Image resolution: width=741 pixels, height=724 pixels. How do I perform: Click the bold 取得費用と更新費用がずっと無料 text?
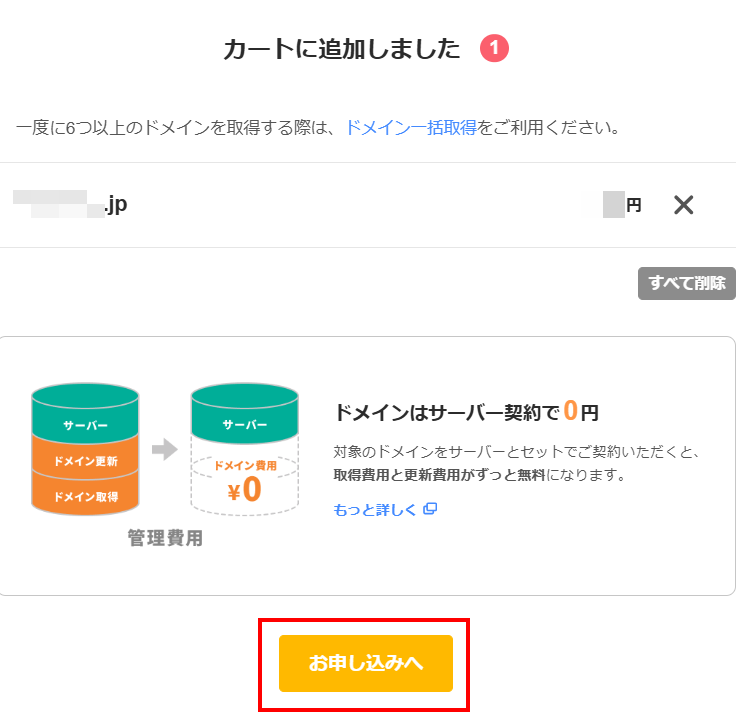click(x=439, y=475)
